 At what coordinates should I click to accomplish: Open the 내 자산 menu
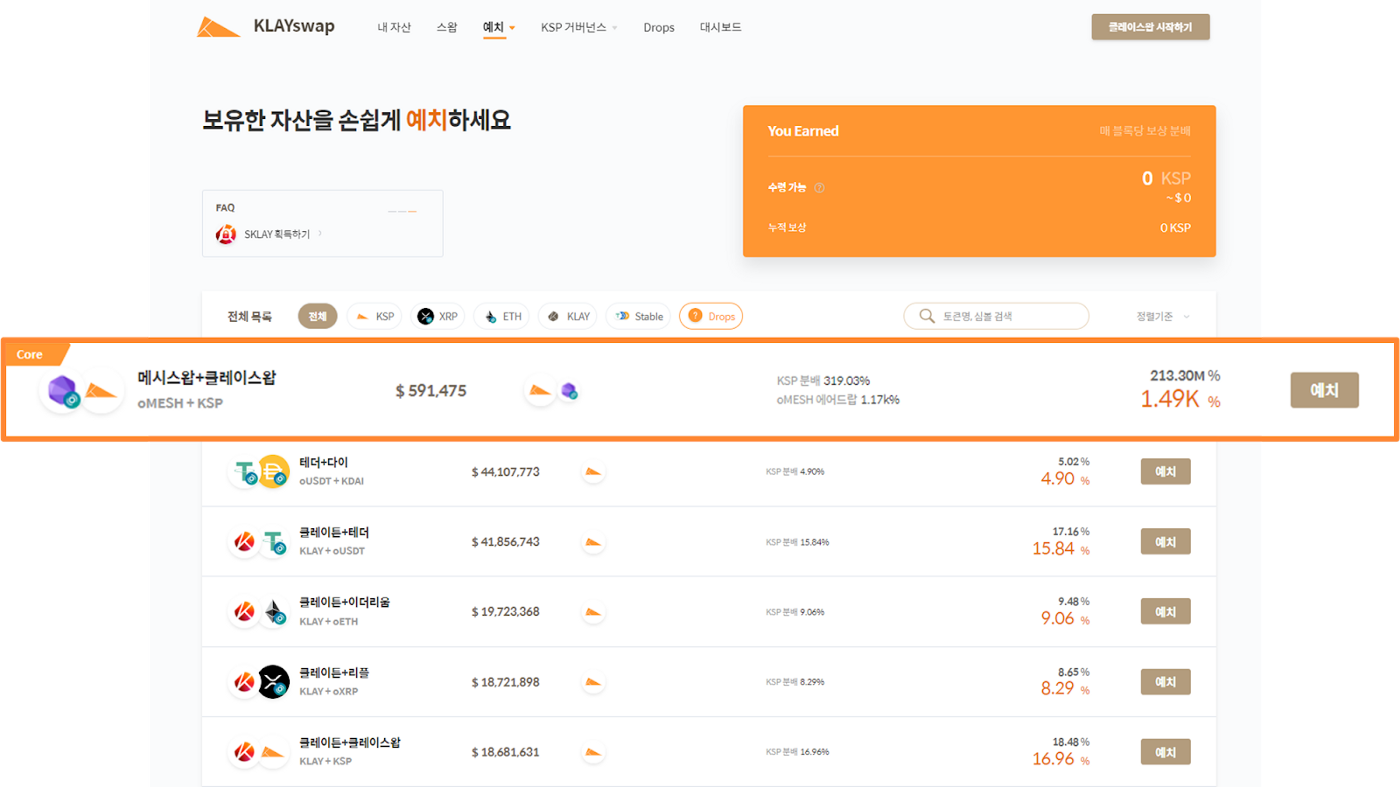pyautogui.click(x=394, y=28)
